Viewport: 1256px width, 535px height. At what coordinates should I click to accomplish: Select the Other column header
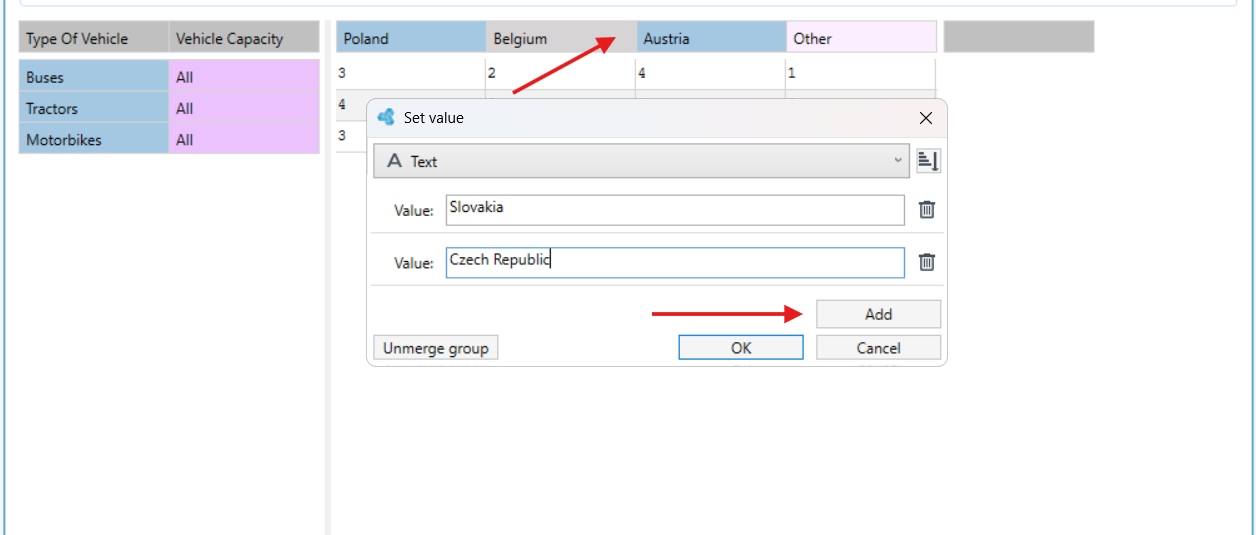[861, 39]
